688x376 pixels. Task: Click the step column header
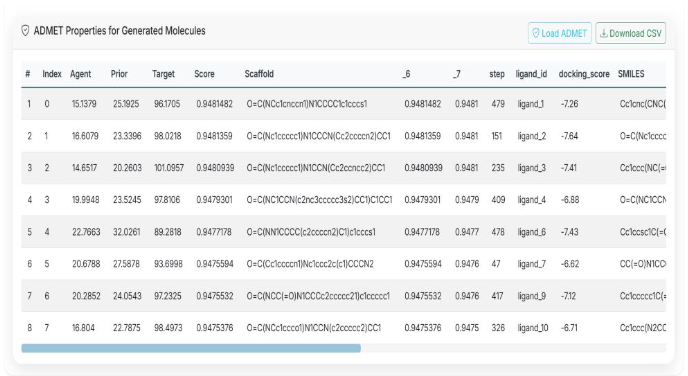[497, 74]
